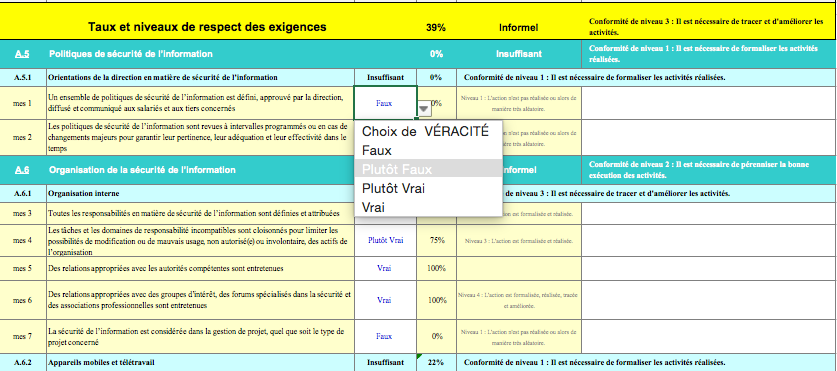Click the 0% cell in A.5.1 row
The width and height of the screenshot is (837, 371).
pyautogui.click(x=437, y=77)
